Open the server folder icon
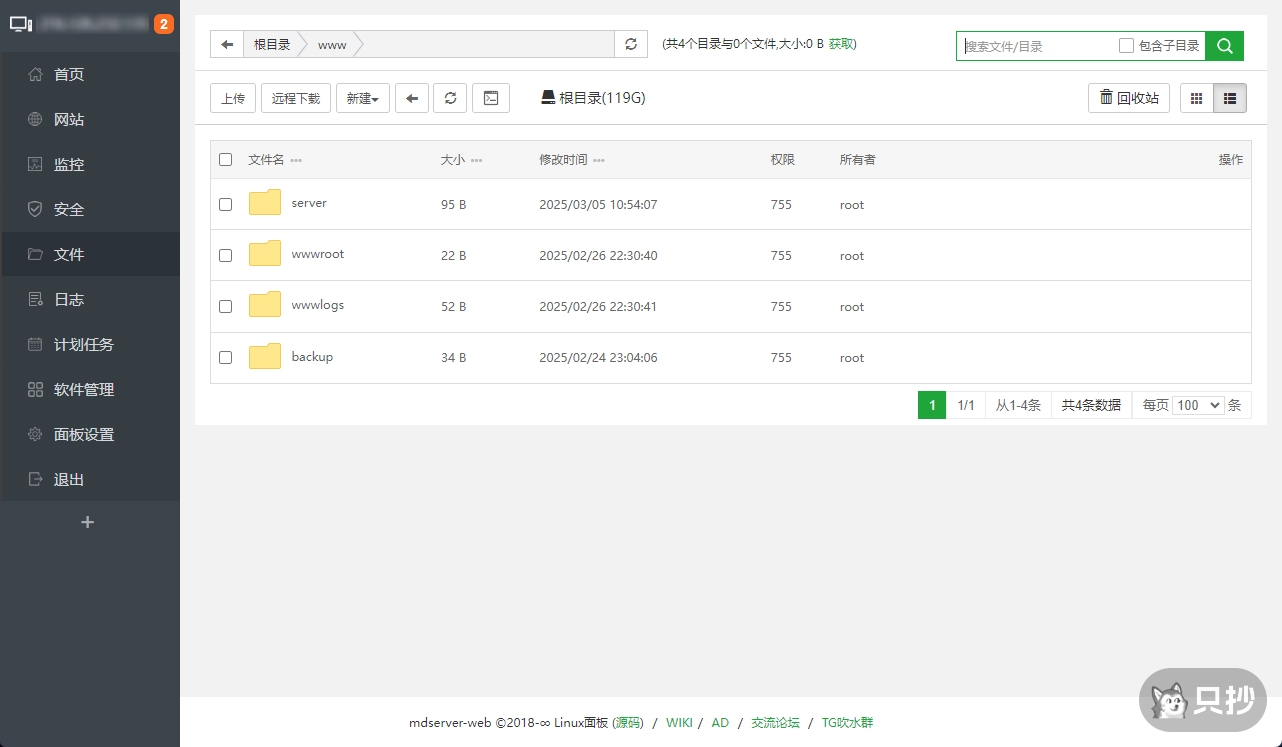 tap(265, 203)
